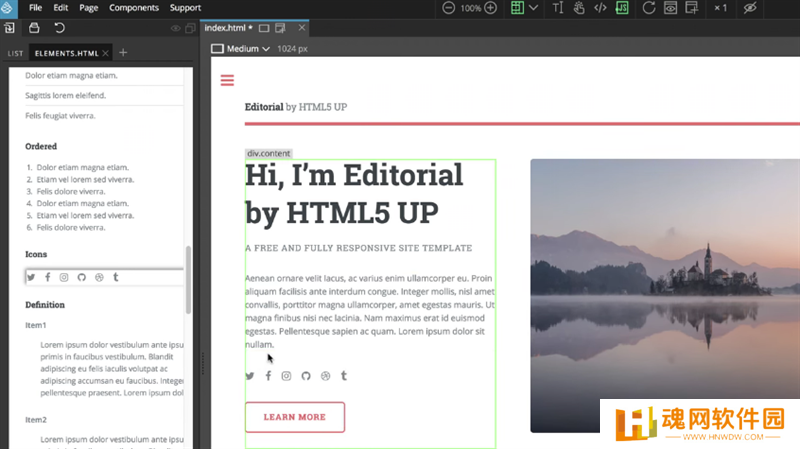Select the text editing tool icon
This screenshot has height=449, width=800.
[x=558, y=8]
